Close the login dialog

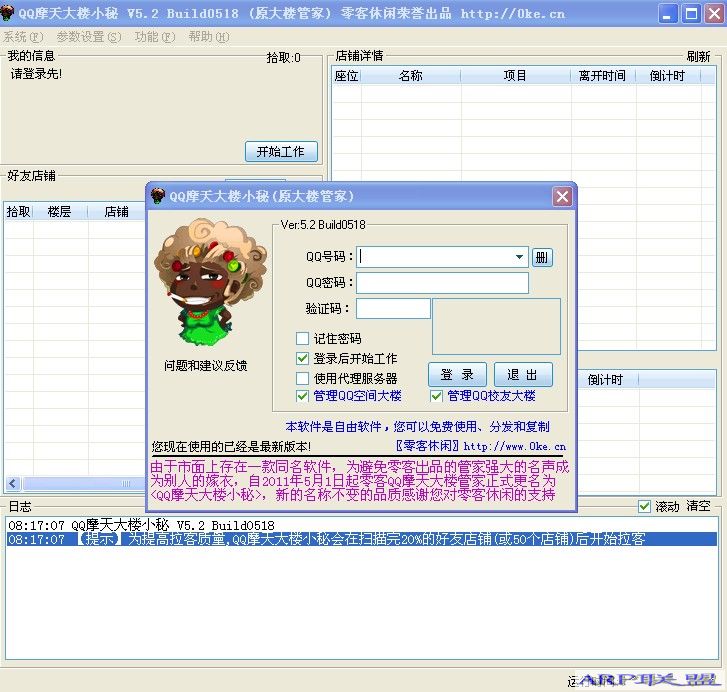(562, 197)
